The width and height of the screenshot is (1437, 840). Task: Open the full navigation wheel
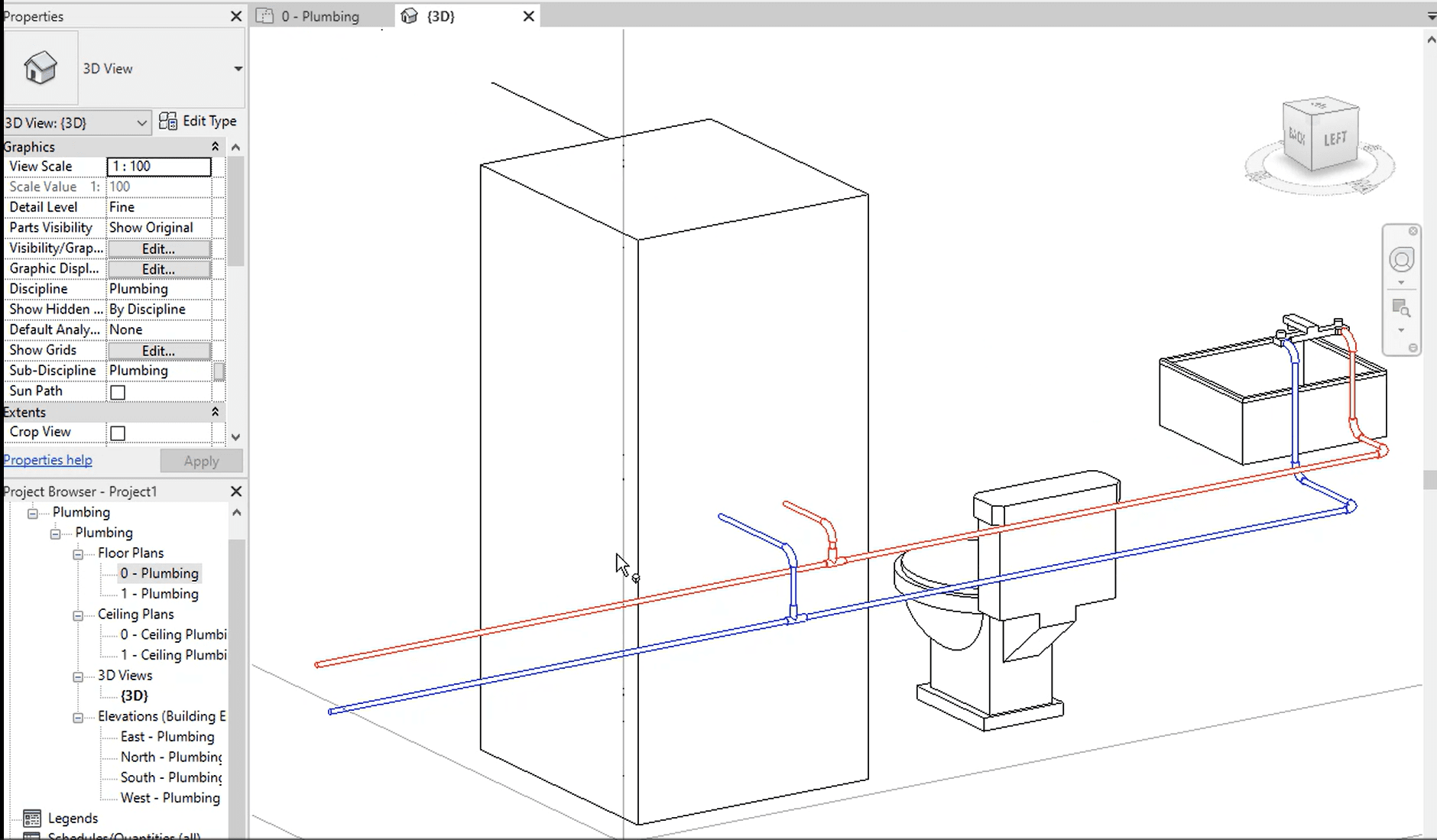coord(1401,260)
